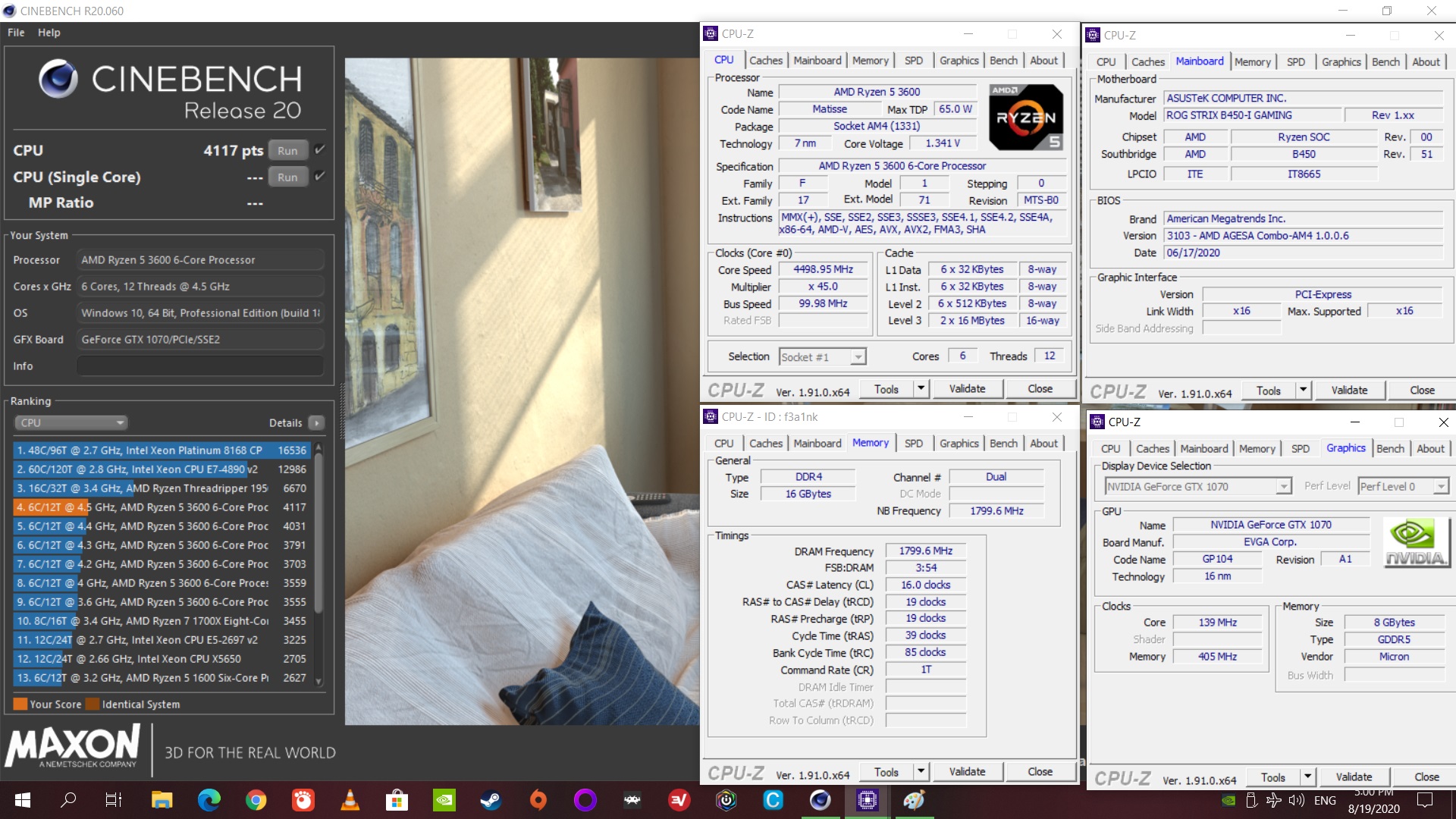Click the Core Speed 4498.95 MHz value
Screen dimensions: 1456x819
point(823,269)
